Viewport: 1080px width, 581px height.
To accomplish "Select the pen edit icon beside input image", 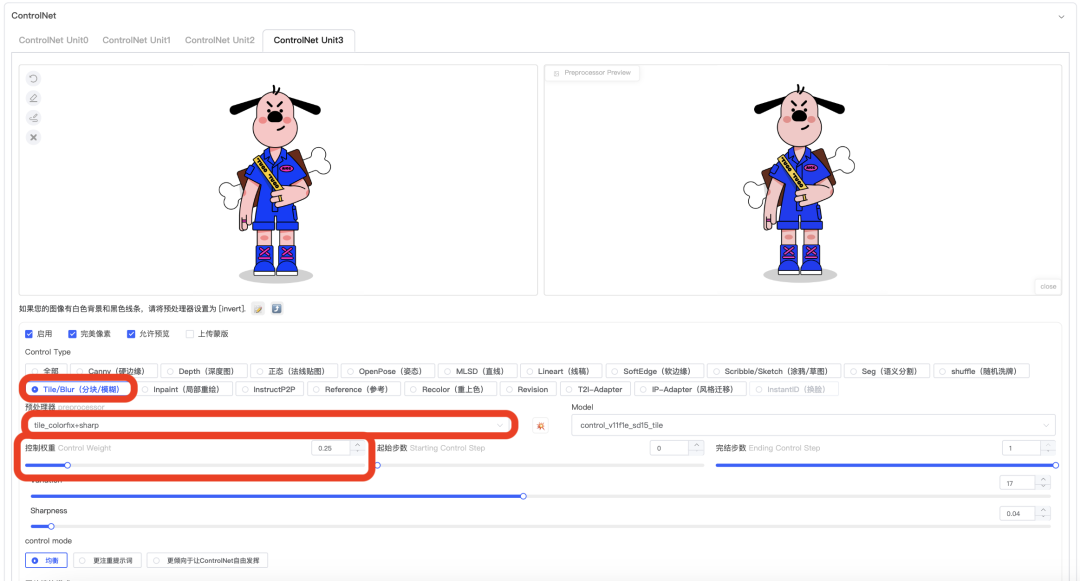I will click(x=33, y=98).
